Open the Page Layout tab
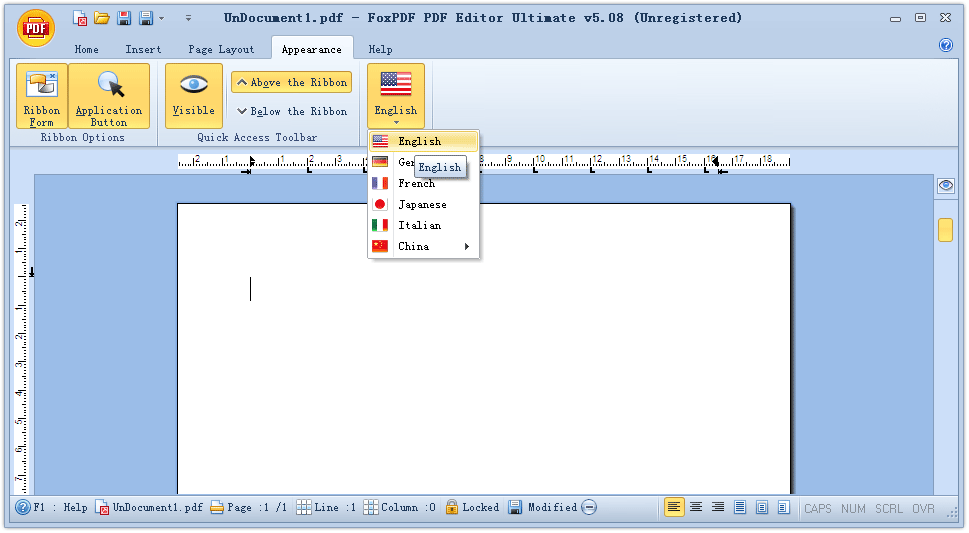 pos(221,49)
